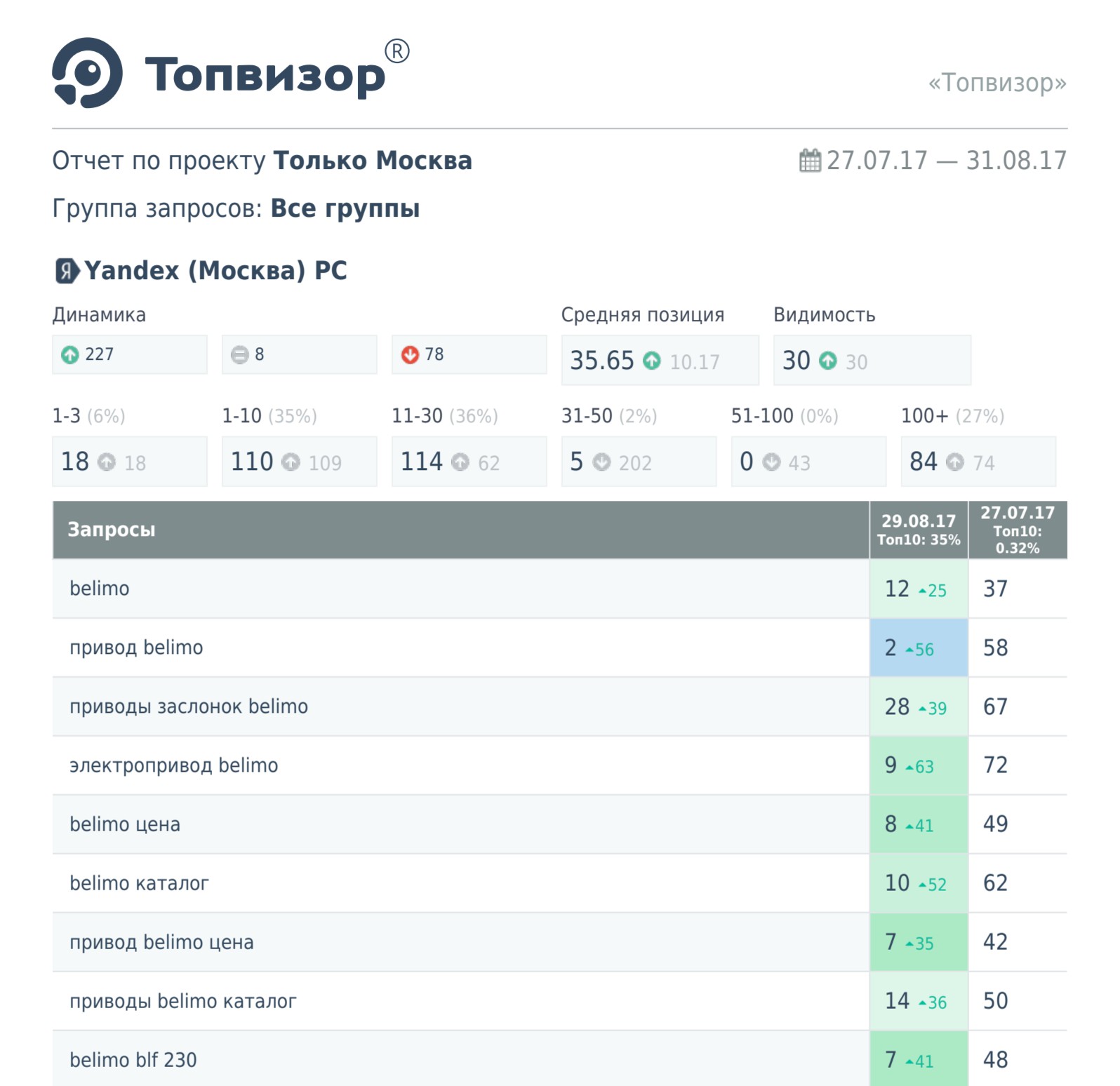Screen dimensions: 1120x1086
Task: Click the 27.07.17 date column header
Action: coord(1018,530)
